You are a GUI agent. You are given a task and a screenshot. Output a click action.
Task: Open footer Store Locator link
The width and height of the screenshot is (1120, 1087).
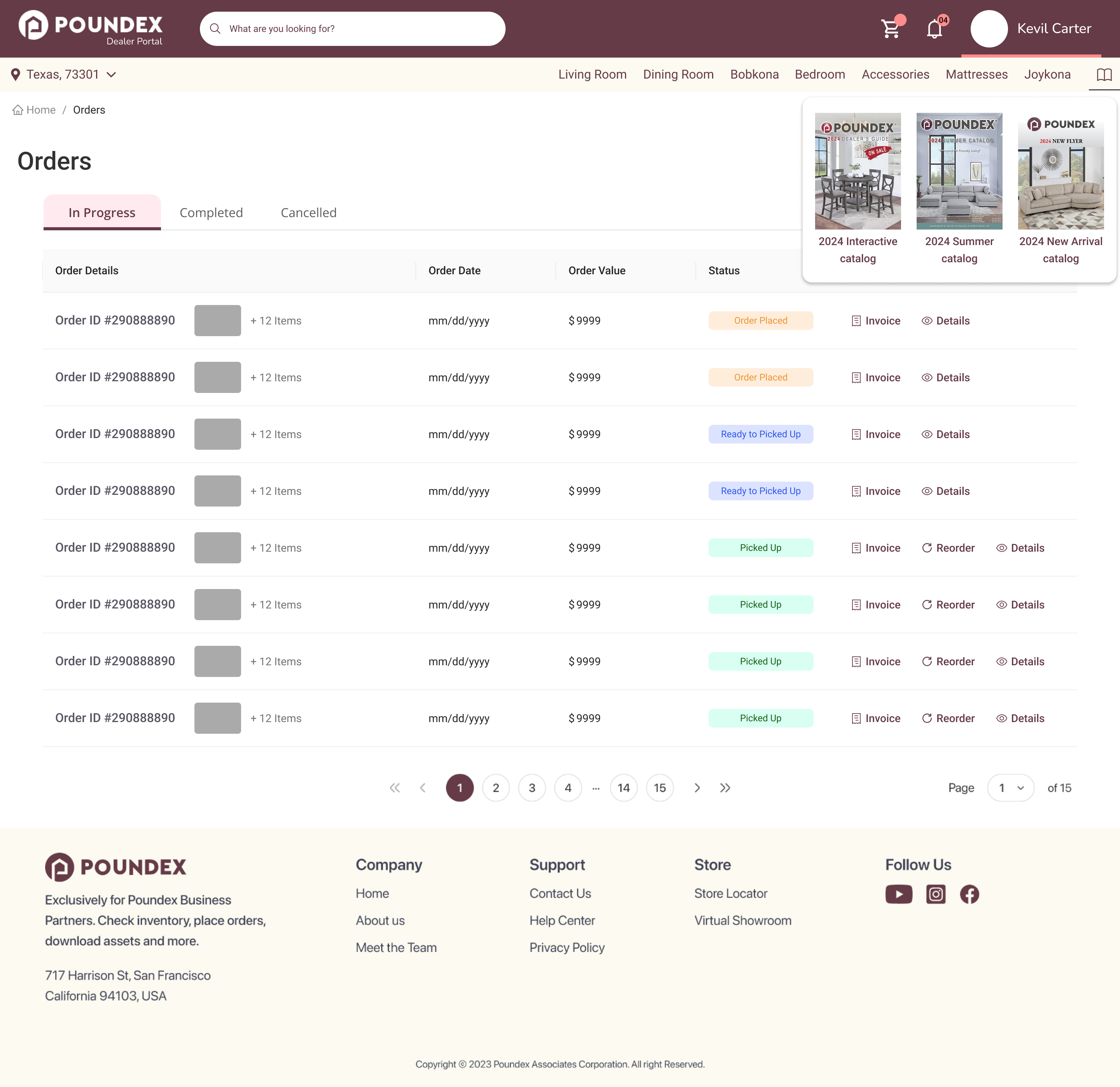(x=730, y=893)
